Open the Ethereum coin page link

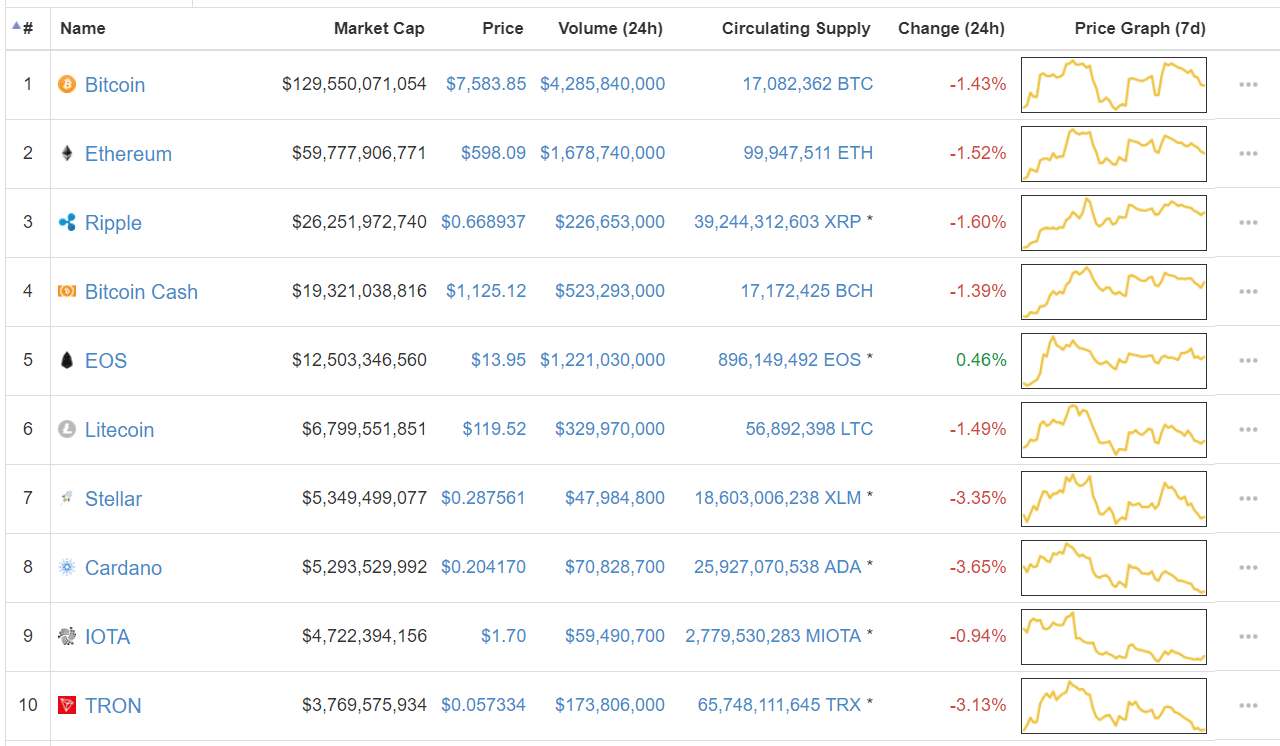128,153
